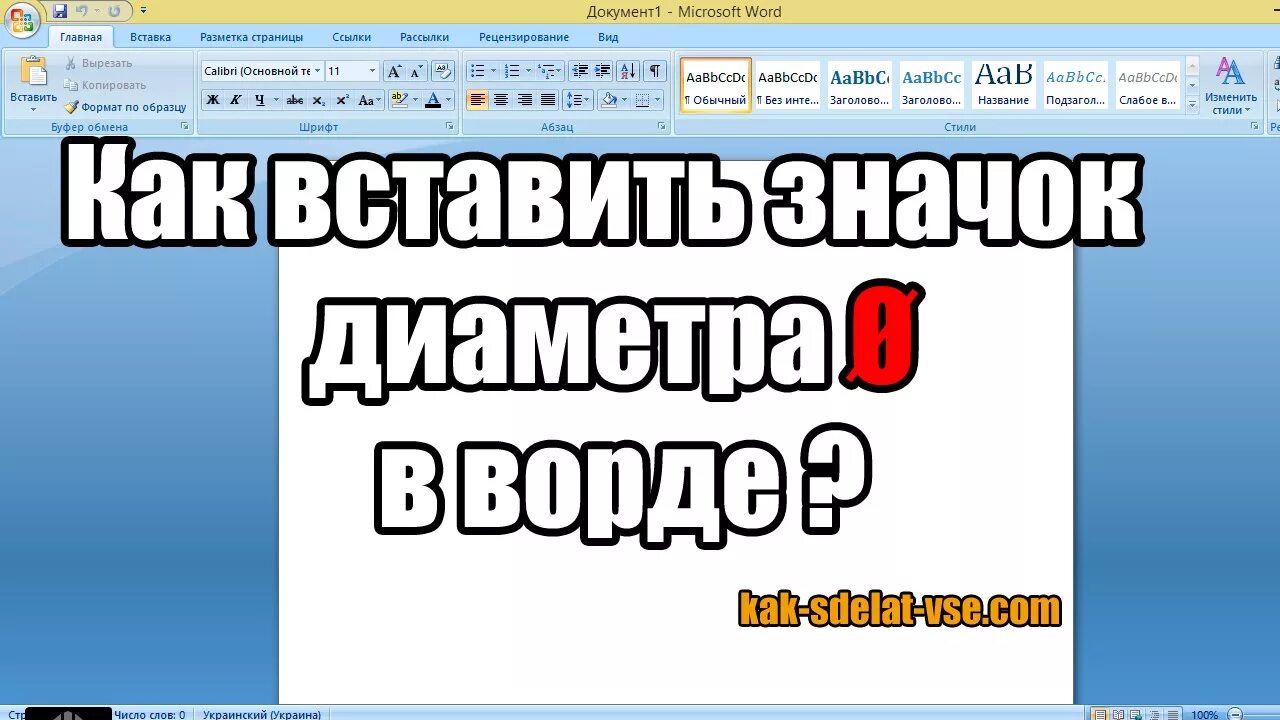
Task: Select the Без интервала style
Action: click(x=787, y=85)
